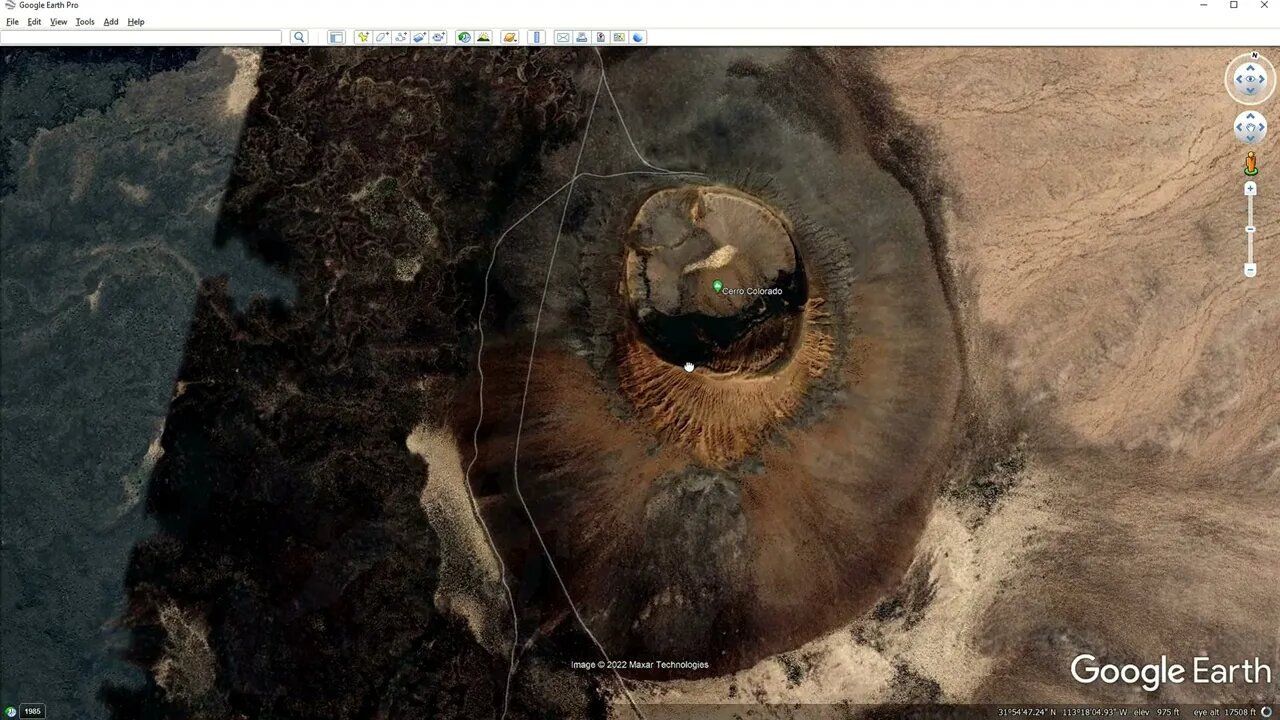1280x720 pixels.
Task: Click View in Google Maps icon
Action: [620, 37]
